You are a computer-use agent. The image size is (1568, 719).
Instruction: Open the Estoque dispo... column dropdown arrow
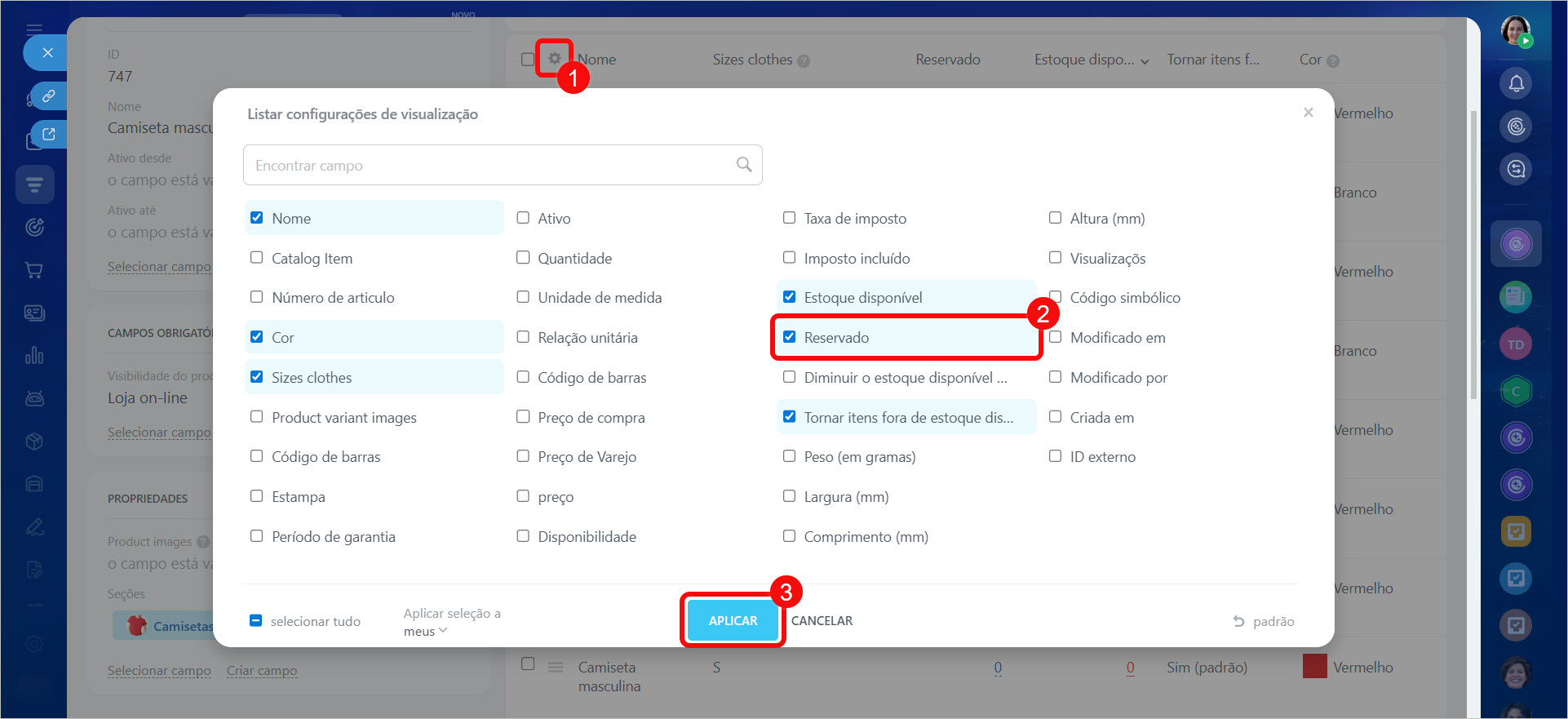pyautogui.click(x=1145, y=61)
